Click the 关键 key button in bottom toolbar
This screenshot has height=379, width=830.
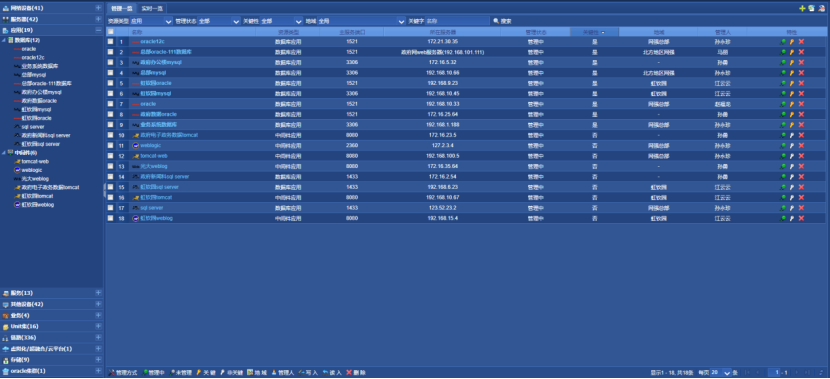pos(206,373)
